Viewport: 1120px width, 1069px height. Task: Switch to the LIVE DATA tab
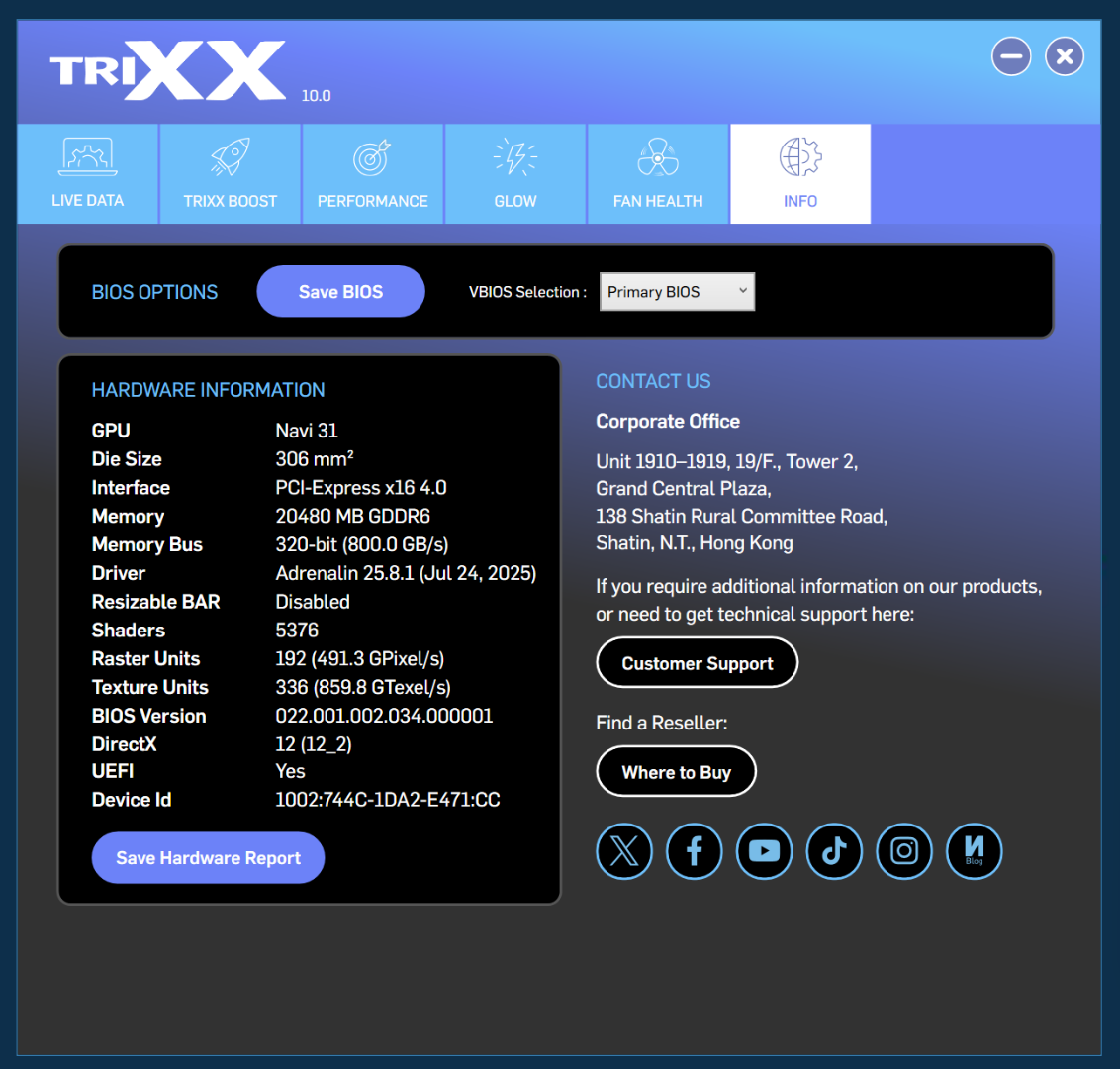click(87, 173)
